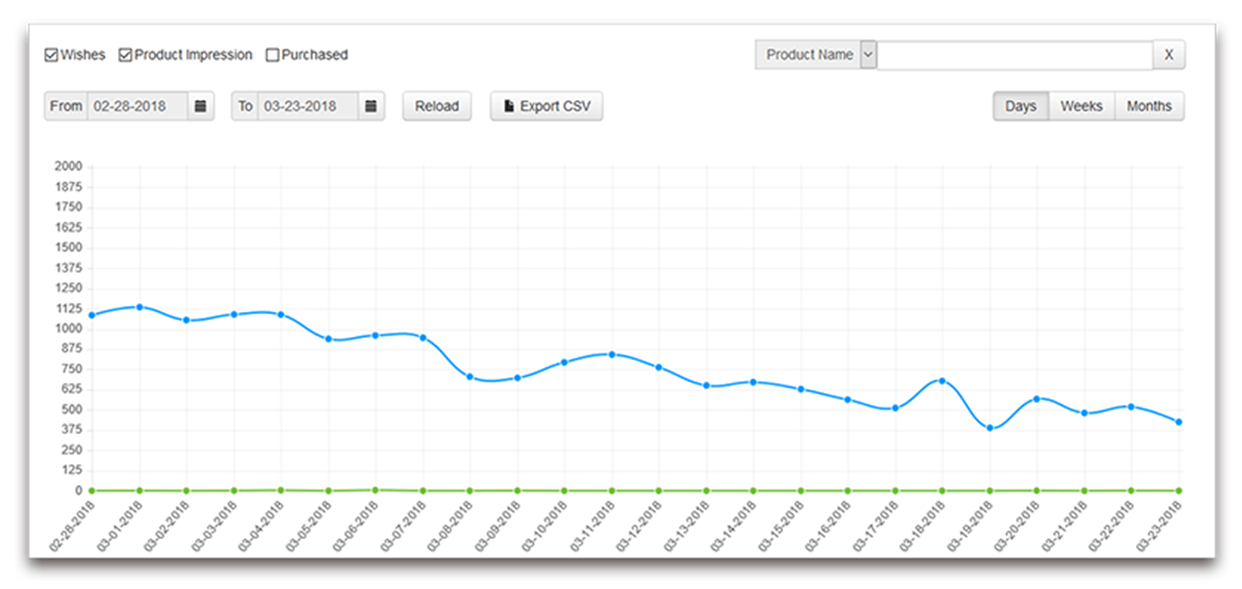This screenshot has height=589, width=1242.
Task: Click the y-axis value 500
Action: click(71, 410)
